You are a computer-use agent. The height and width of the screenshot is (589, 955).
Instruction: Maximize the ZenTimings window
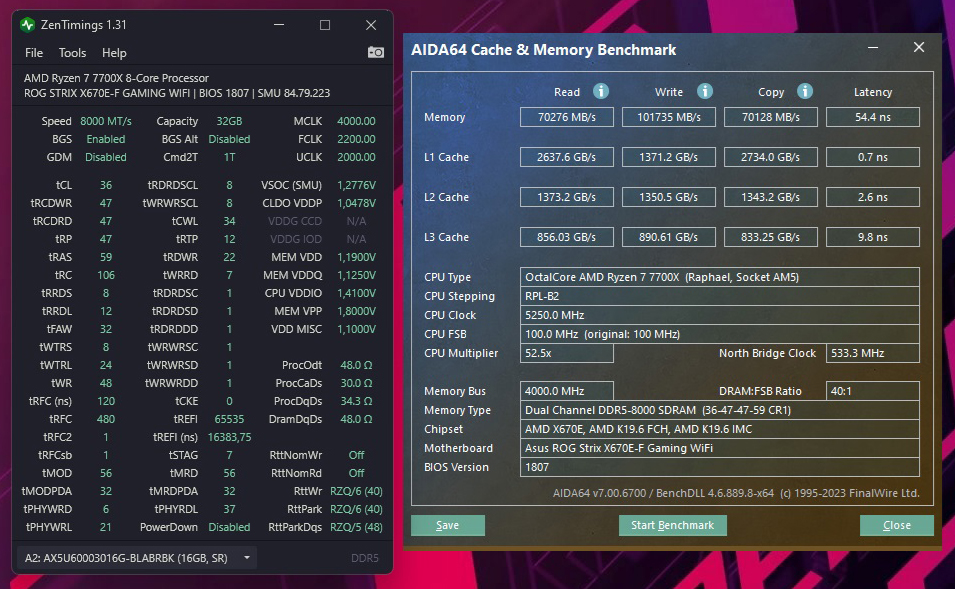325,25
